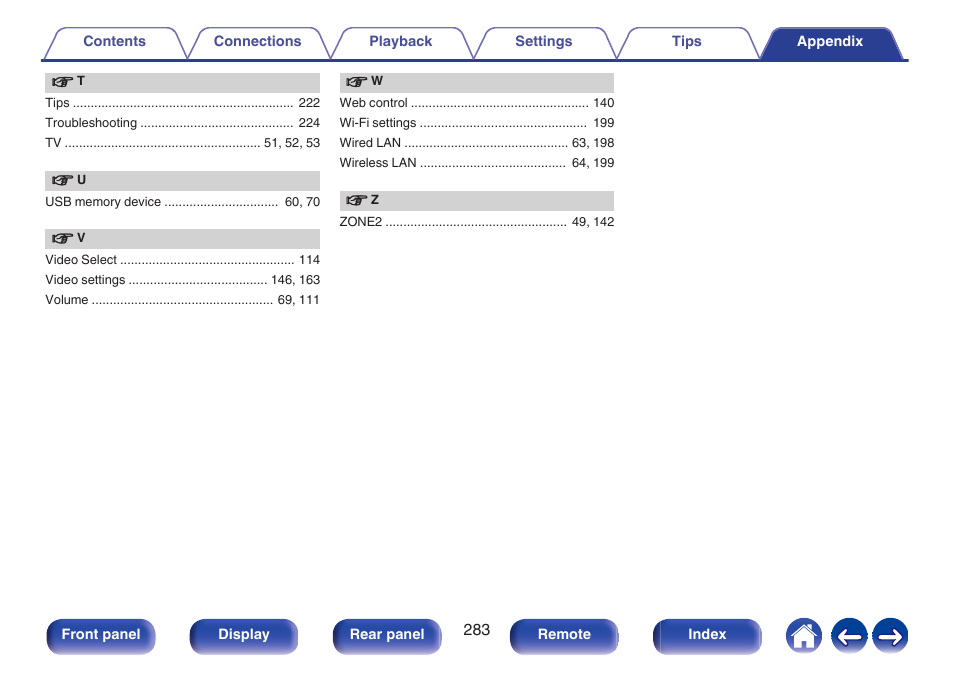Screen dimensions: 954x673
Task: Click the 'Troubleshooting' index entry text
Action: (91, 123)
